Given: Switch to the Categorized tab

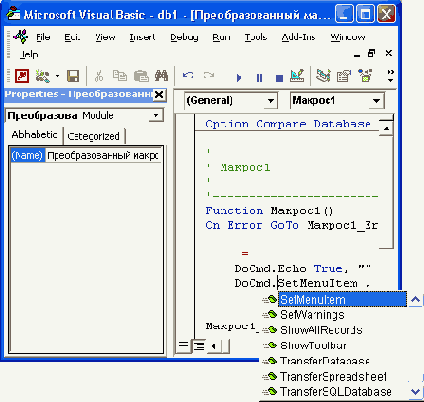Looking at the screenshot, I should coord(93,136).
